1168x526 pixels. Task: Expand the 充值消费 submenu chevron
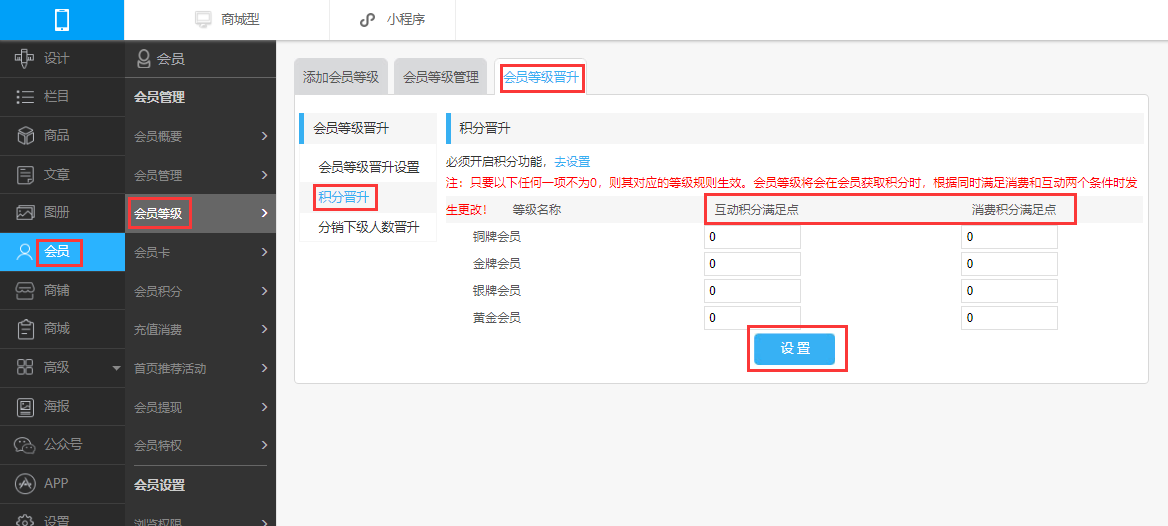click(264, 329)
